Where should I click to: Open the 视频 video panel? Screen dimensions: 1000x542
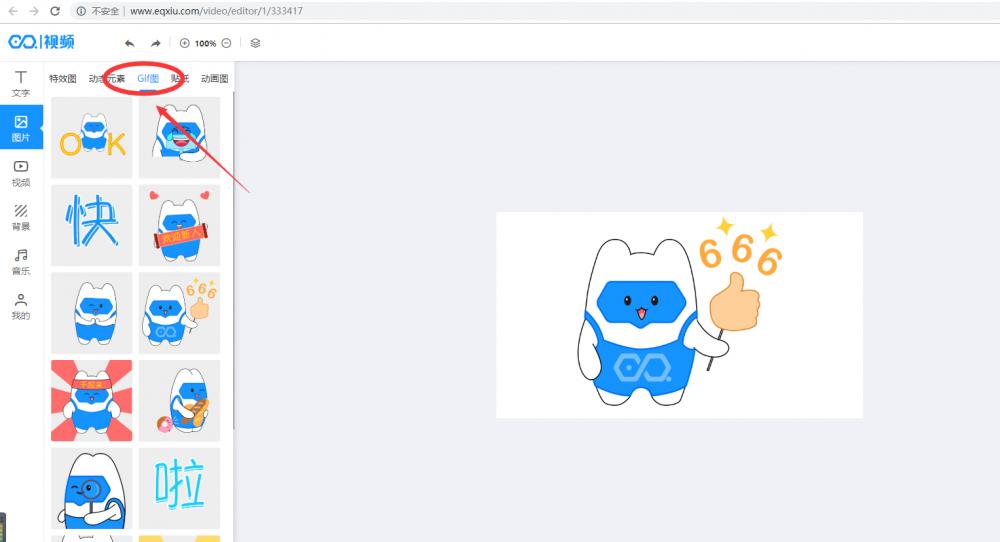20,173
